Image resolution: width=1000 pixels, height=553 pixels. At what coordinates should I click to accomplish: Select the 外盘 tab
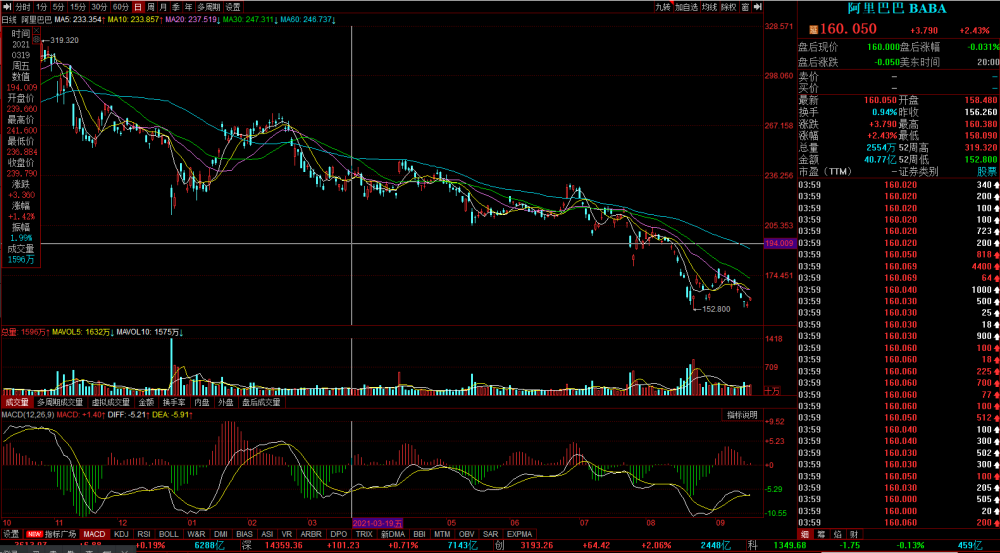[x=225, y=402]
